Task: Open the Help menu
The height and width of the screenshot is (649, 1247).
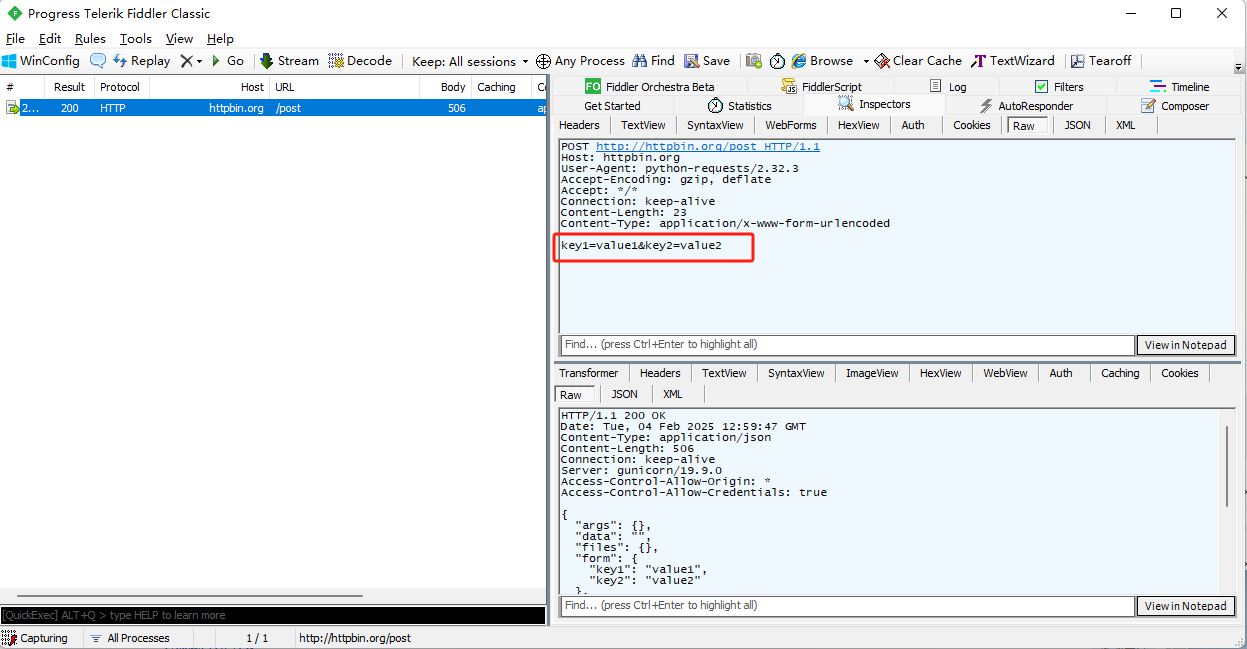Action: 220,39
